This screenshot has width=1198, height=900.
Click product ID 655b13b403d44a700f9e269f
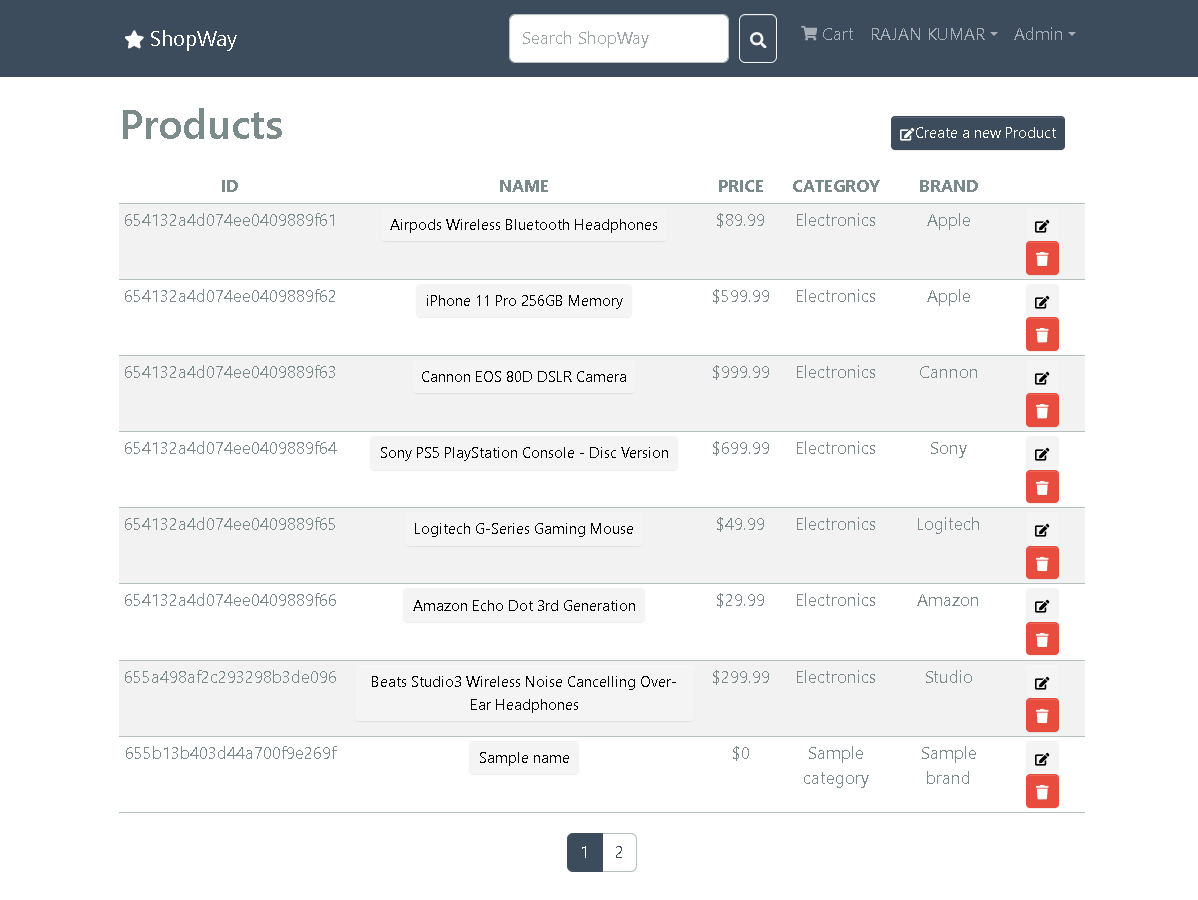click(231, 753)
